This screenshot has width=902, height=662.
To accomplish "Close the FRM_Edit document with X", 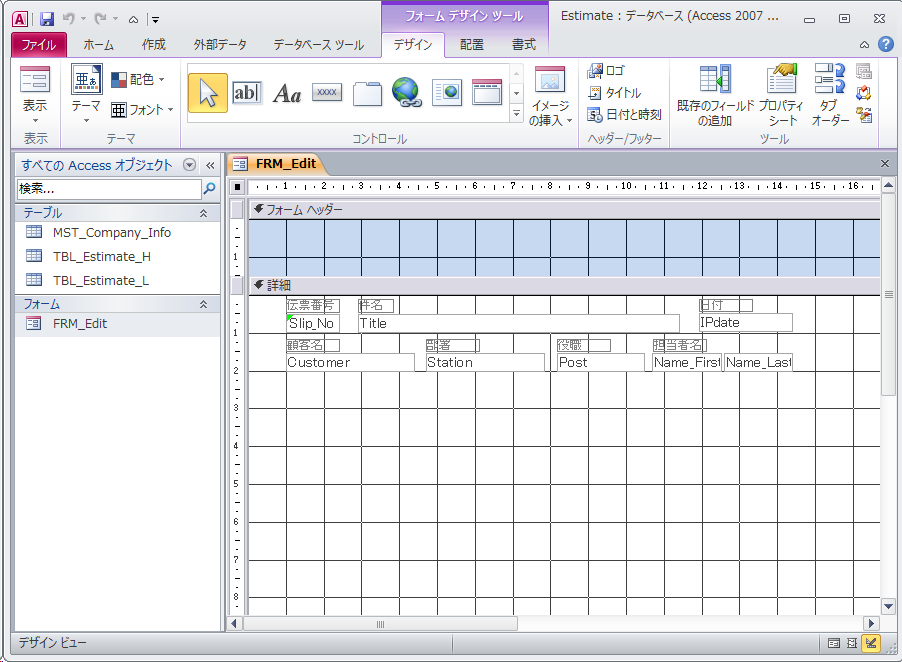I will click(885, 164).
